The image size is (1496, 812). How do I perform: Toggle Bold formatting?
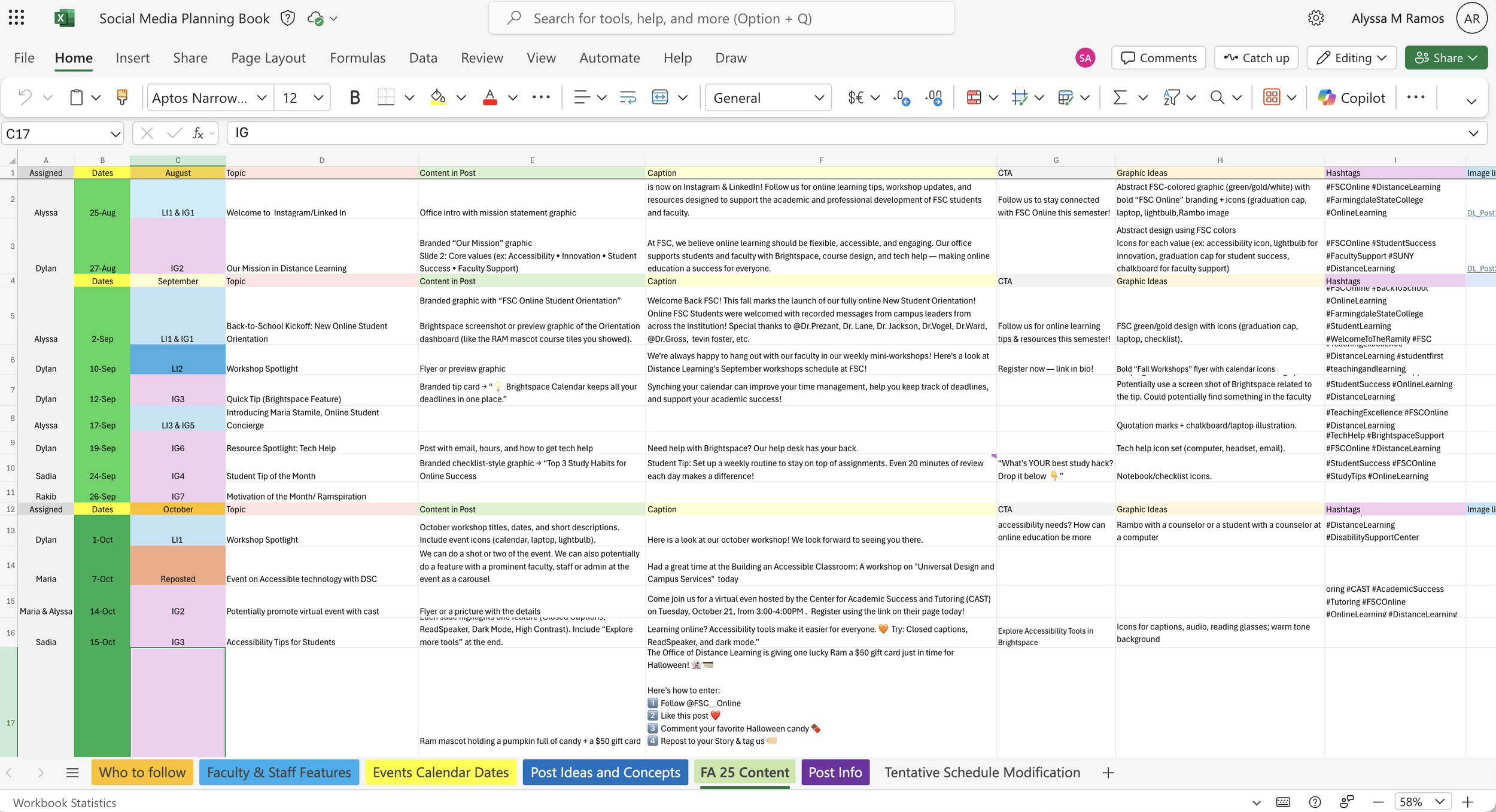pyautogui.click(x=354, y=98)
